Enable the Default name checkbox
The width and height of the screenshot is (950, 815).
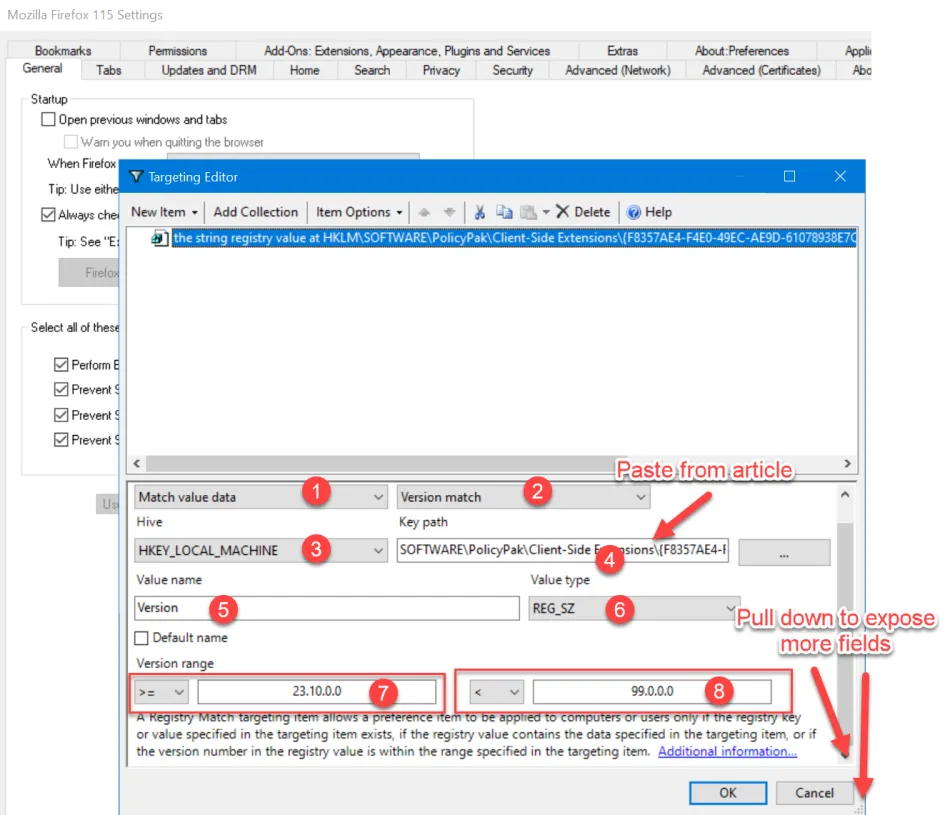[x=142, y=638]
